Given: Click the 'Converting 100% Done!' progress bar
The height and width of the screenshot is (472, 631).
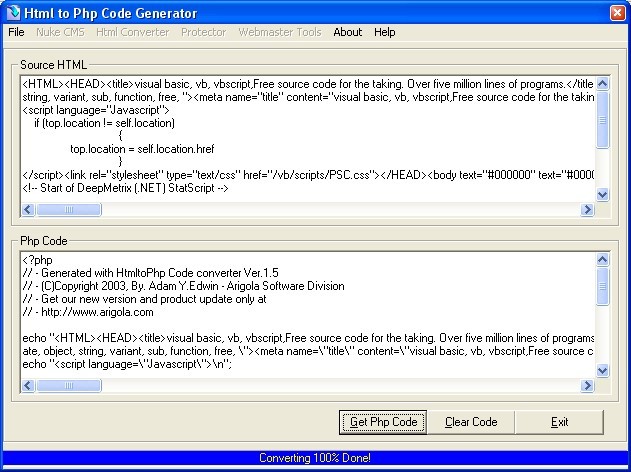Looking at the screenshot, I should click(x=315, y=458).
